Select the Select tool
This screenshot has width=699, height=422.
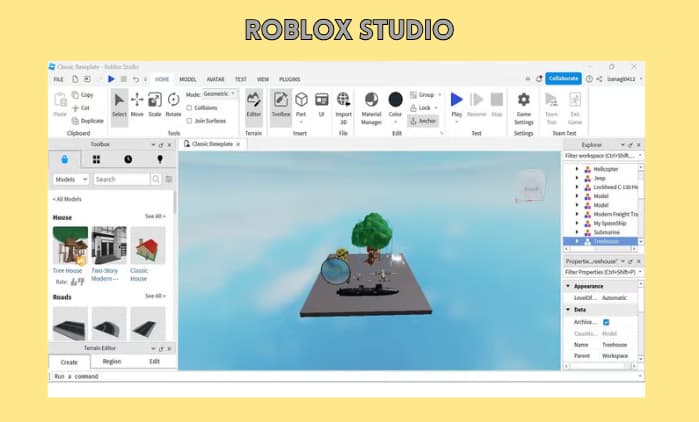[119, 106]
